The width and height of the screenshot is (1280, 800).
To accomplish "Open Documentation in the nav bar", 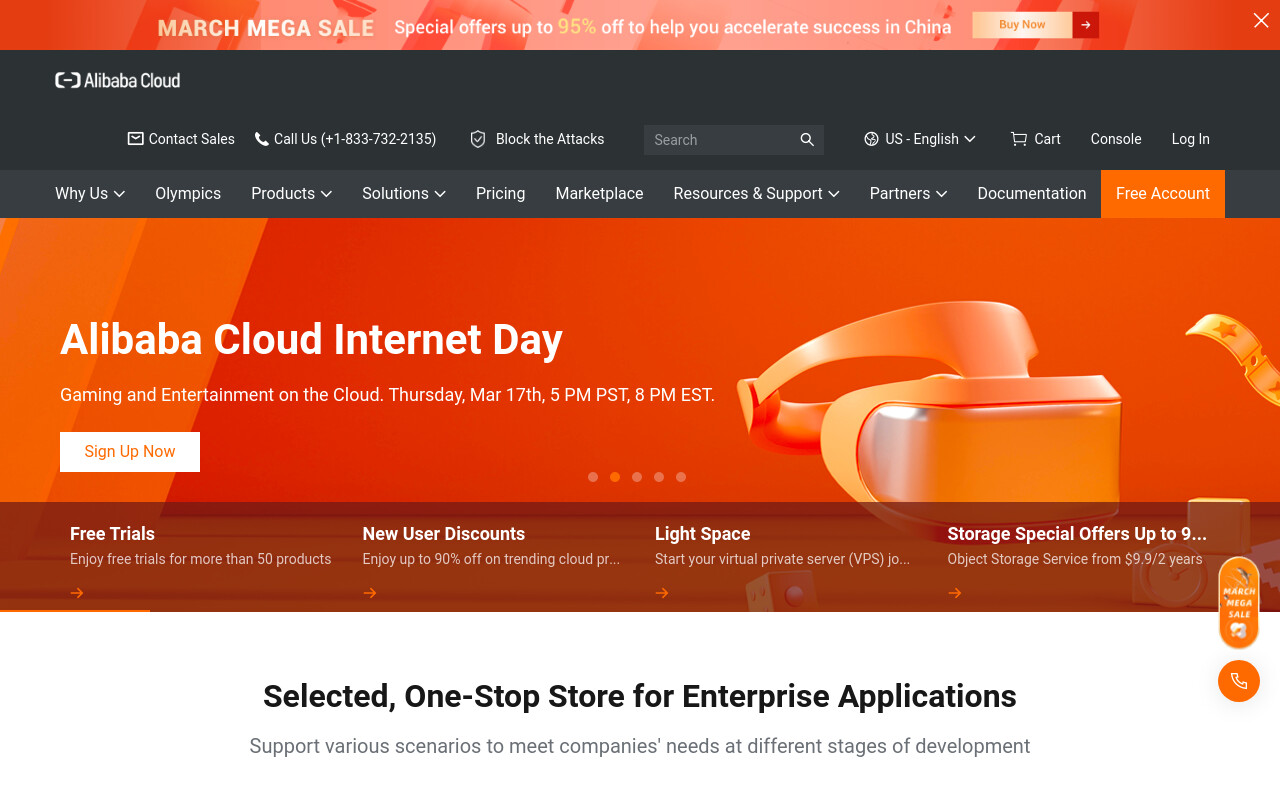I will pos(1032,194).
